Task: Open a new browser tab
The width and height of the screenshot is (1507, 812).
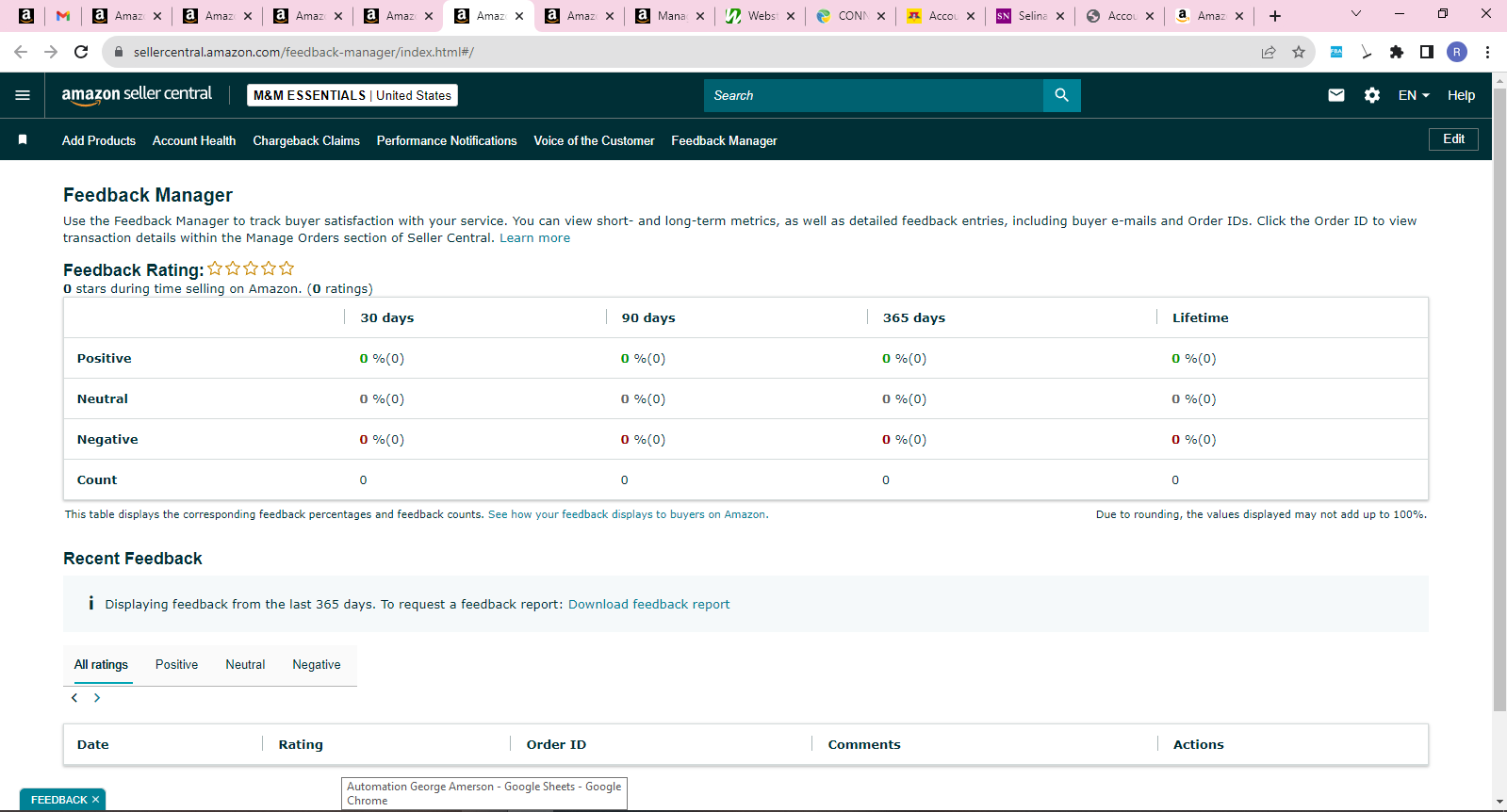Action: click(1275, 16)
